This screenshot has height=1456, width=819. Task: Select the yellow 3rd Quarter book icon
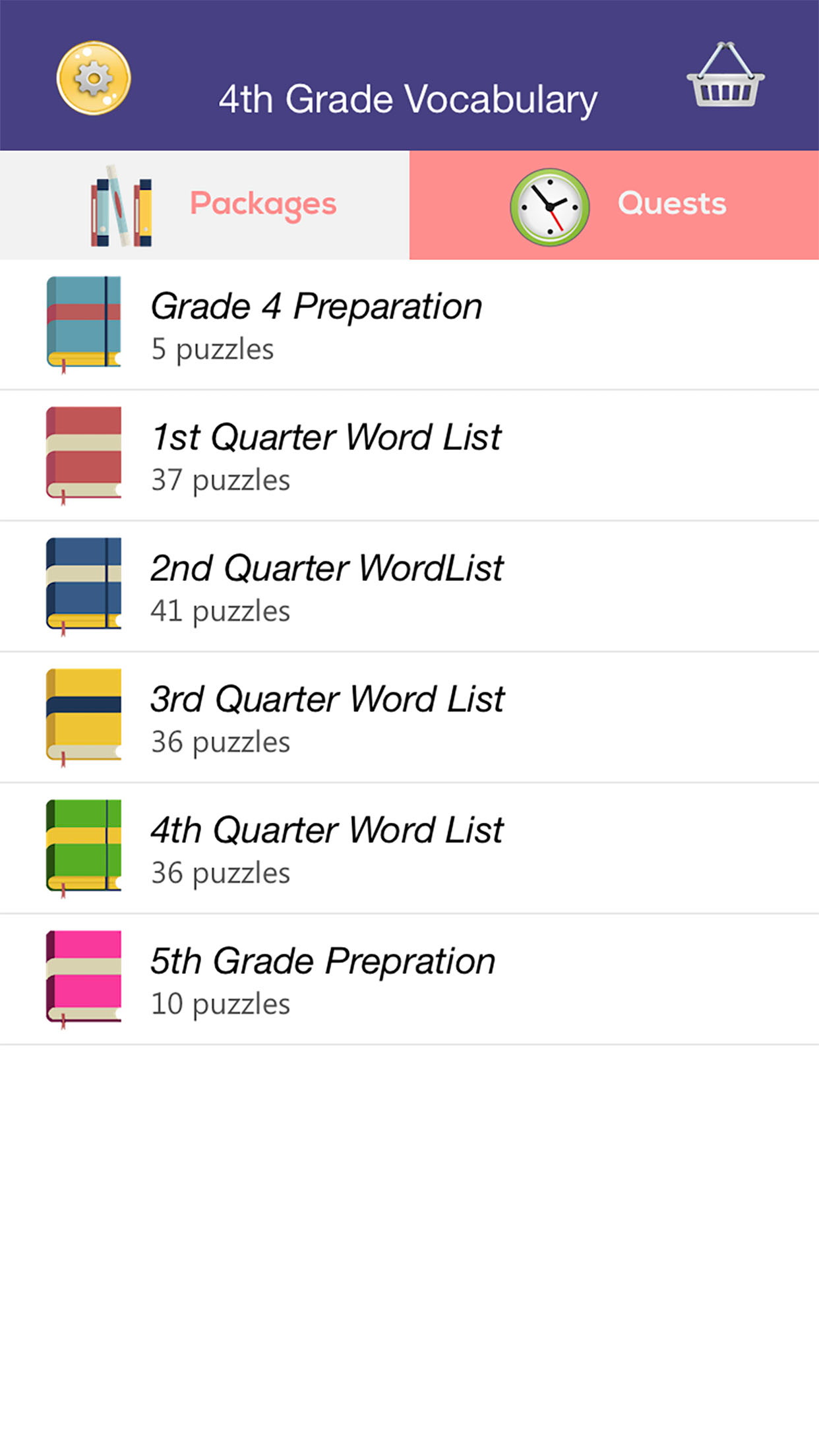coord(84,717)
